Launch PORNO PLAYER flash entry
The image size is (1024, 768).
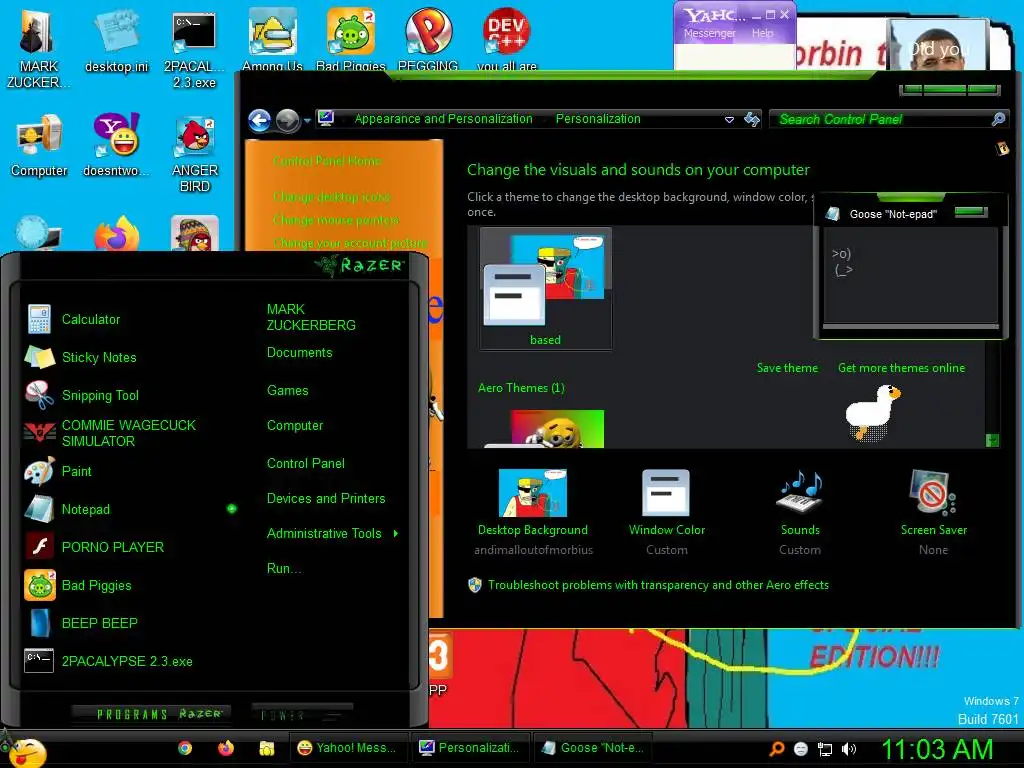click(x=112, y=547)
